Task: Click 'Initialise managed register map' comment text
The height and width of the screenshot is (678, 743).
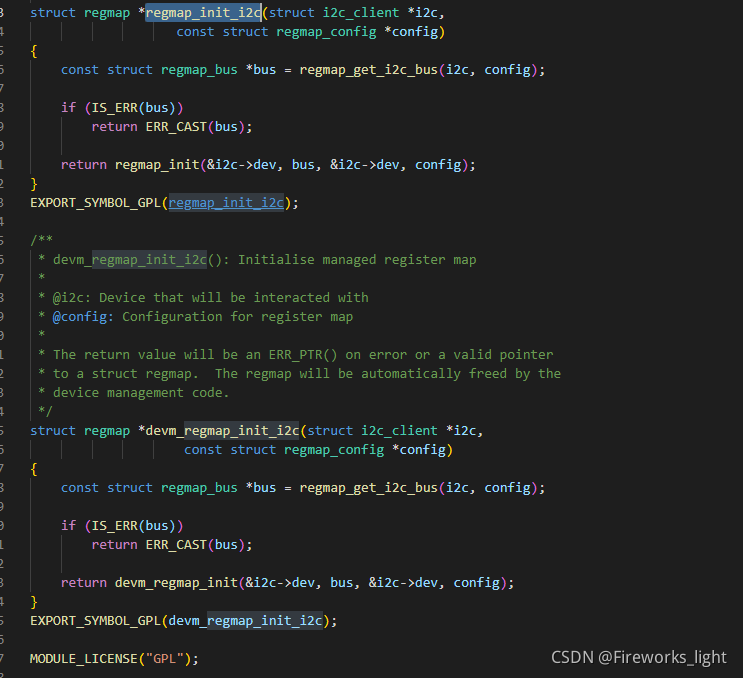Action: (x=357, y=260)
